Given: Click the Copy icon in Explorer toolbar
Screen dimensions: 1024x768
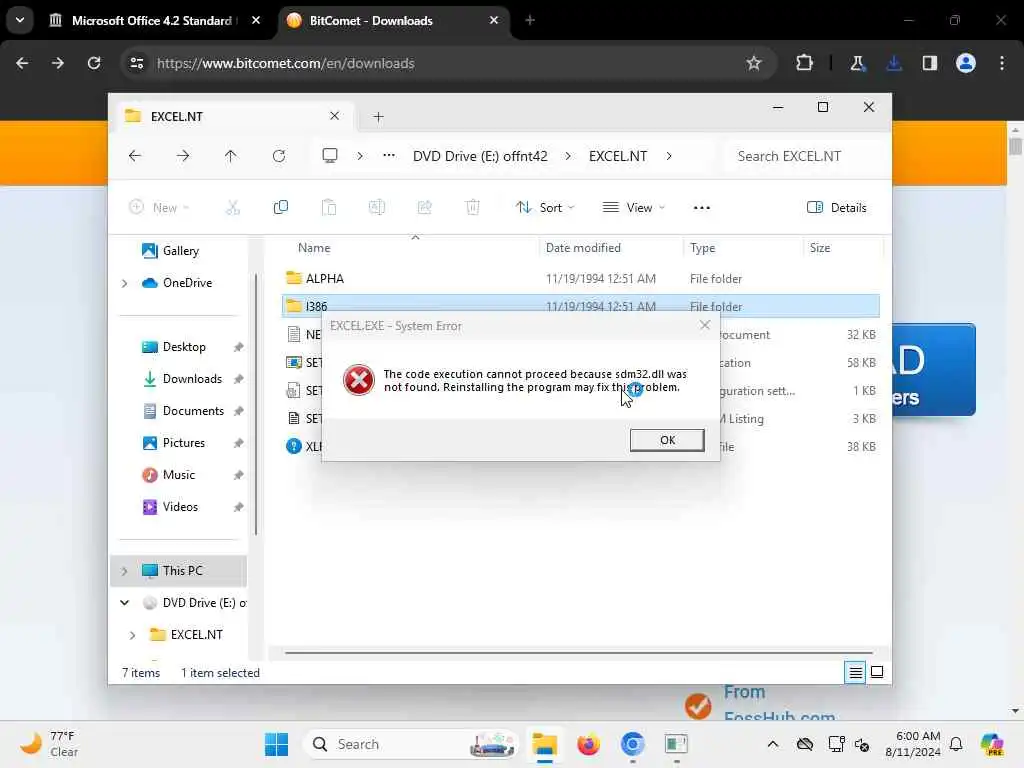Looking at the screenshot, I should (x=281, y=208).
